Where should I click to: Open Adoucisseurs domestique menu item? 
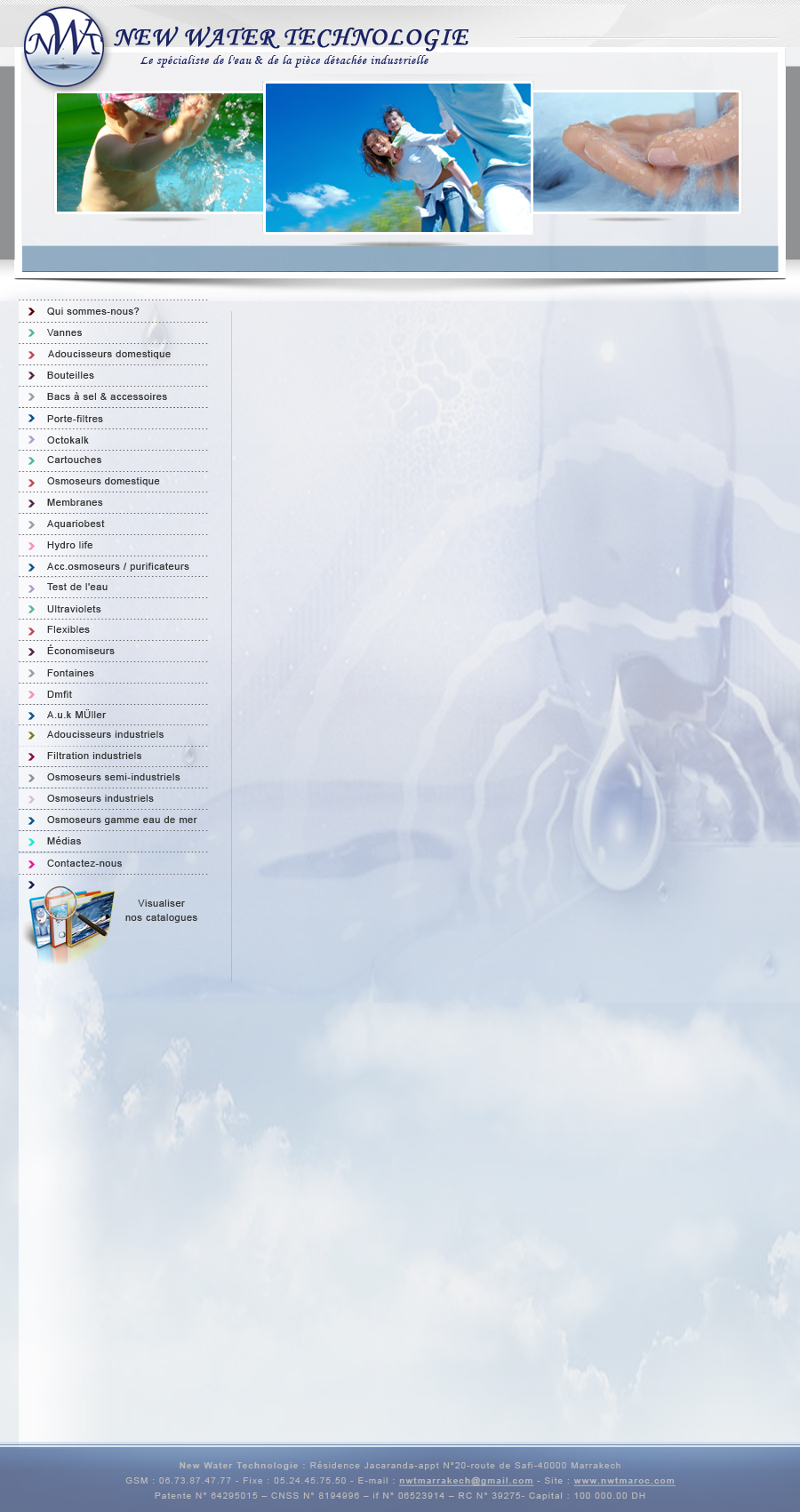tap(109, 354)
